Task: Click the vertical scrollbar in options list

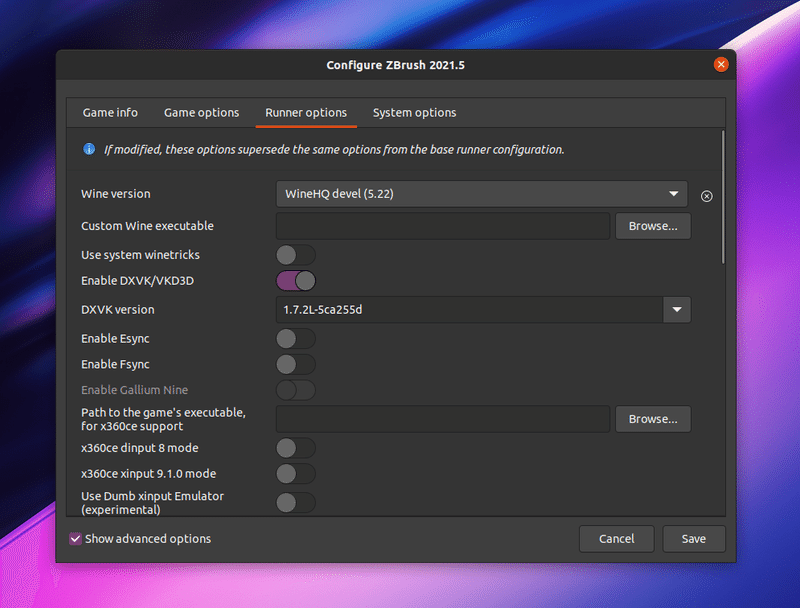Action: (722, 197)
